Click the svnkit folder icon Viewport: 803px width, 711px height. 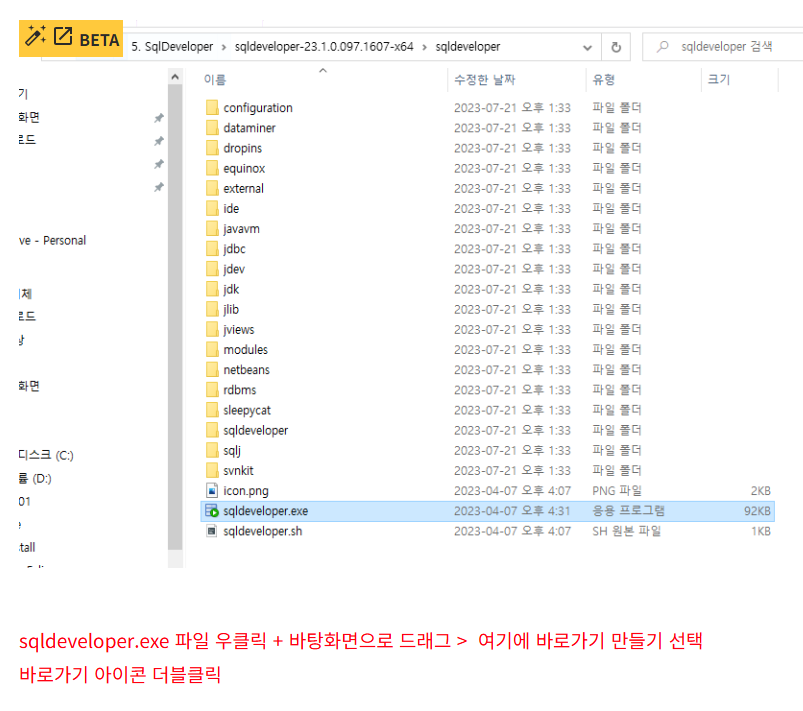click(212, 470)
